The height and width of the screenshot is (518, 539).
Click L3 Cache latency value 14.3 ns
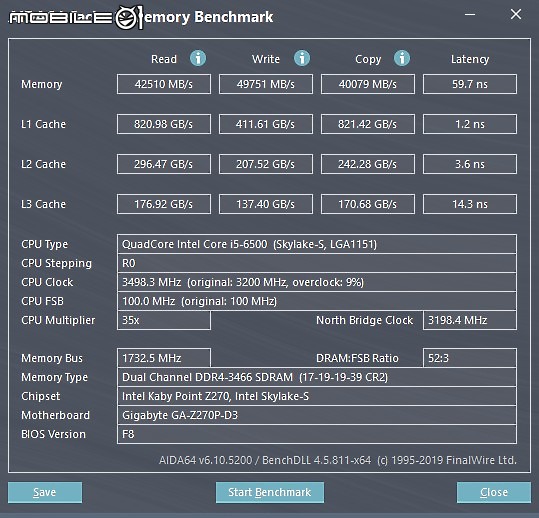tap(470, 204)
